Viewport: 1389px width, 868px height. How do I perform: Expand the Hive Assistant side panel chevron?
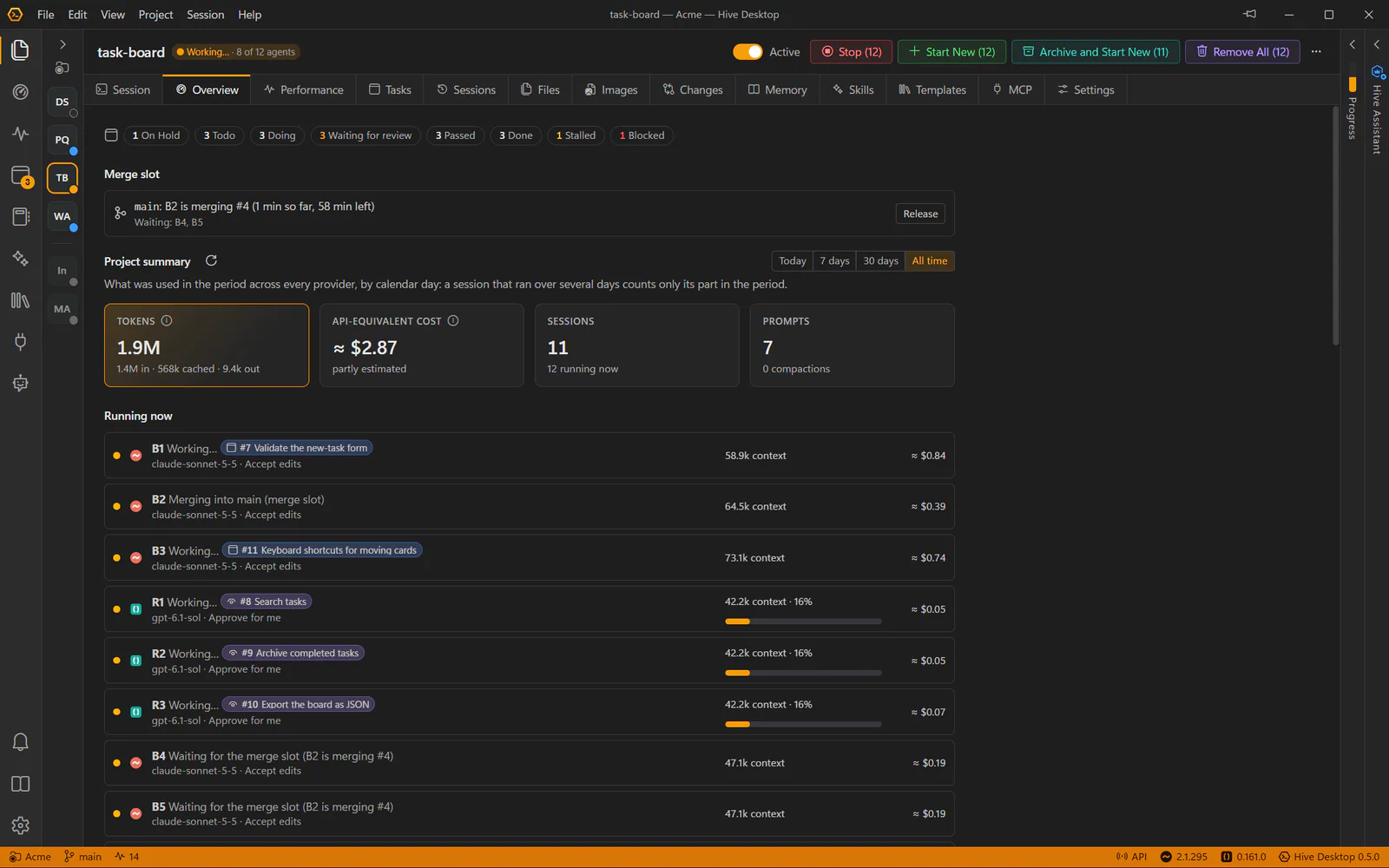(1377, 43)
